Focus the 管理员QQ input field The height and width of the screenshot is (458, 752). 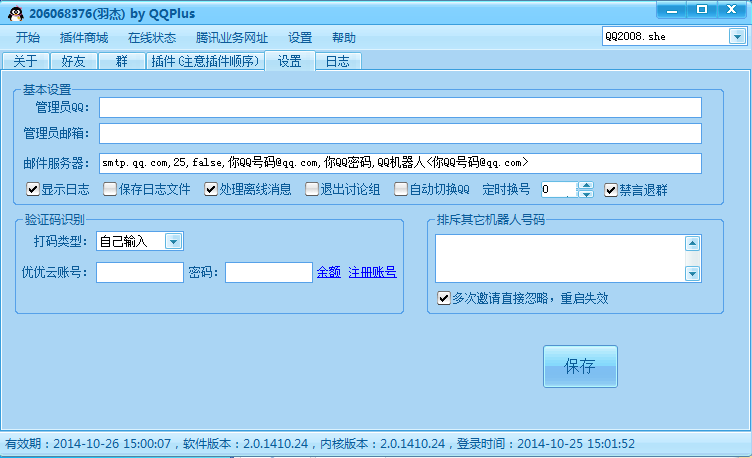point(400,107)
